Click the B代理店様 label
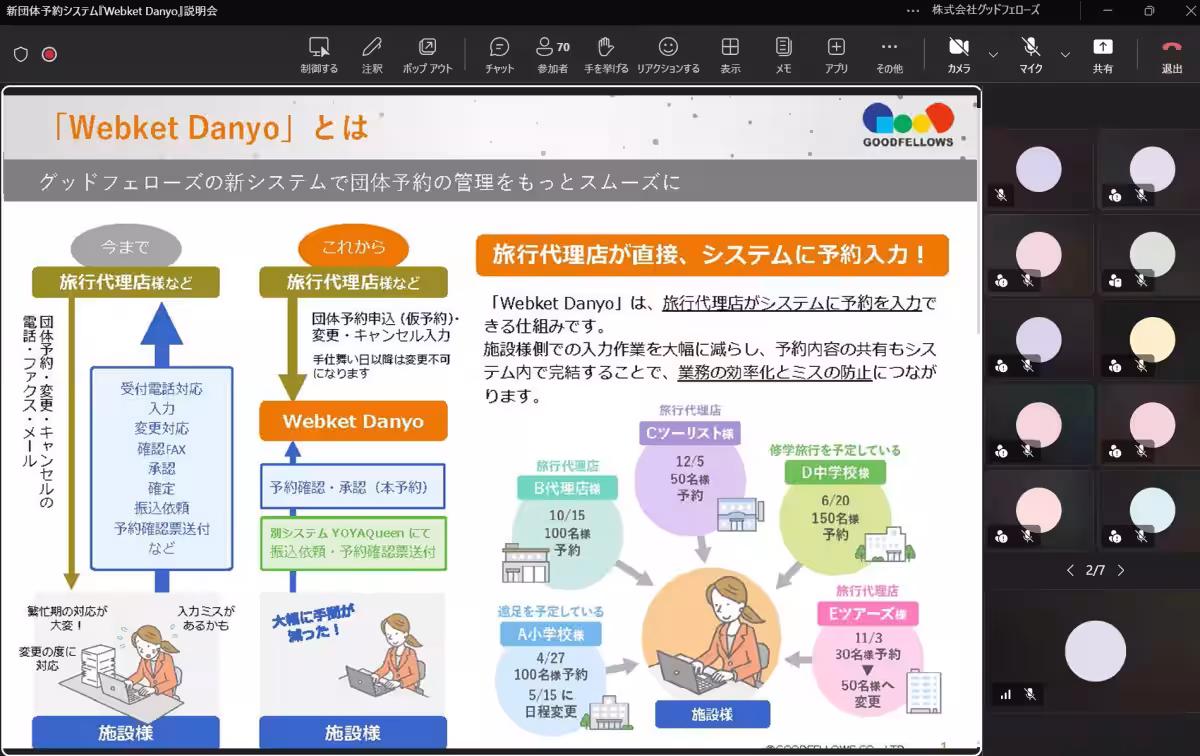Image resolution: width=1200 pixels, height=756 pixels. [567, 489]
